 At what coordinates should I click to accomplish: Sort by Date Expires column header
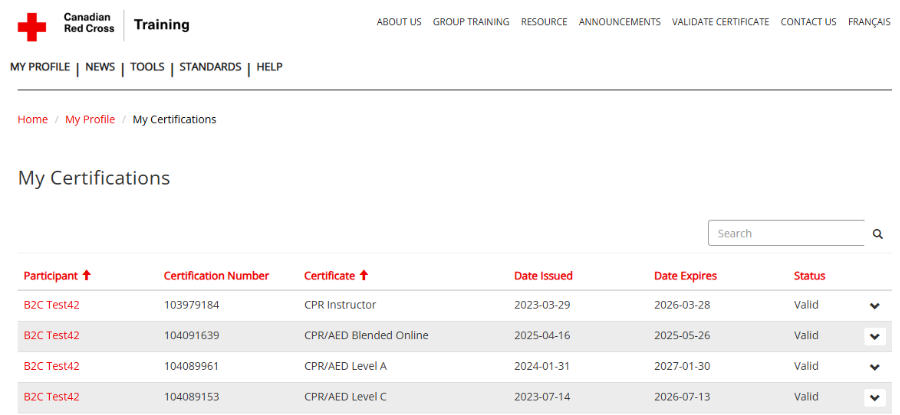pyautogui.click(x=685, y=276)
